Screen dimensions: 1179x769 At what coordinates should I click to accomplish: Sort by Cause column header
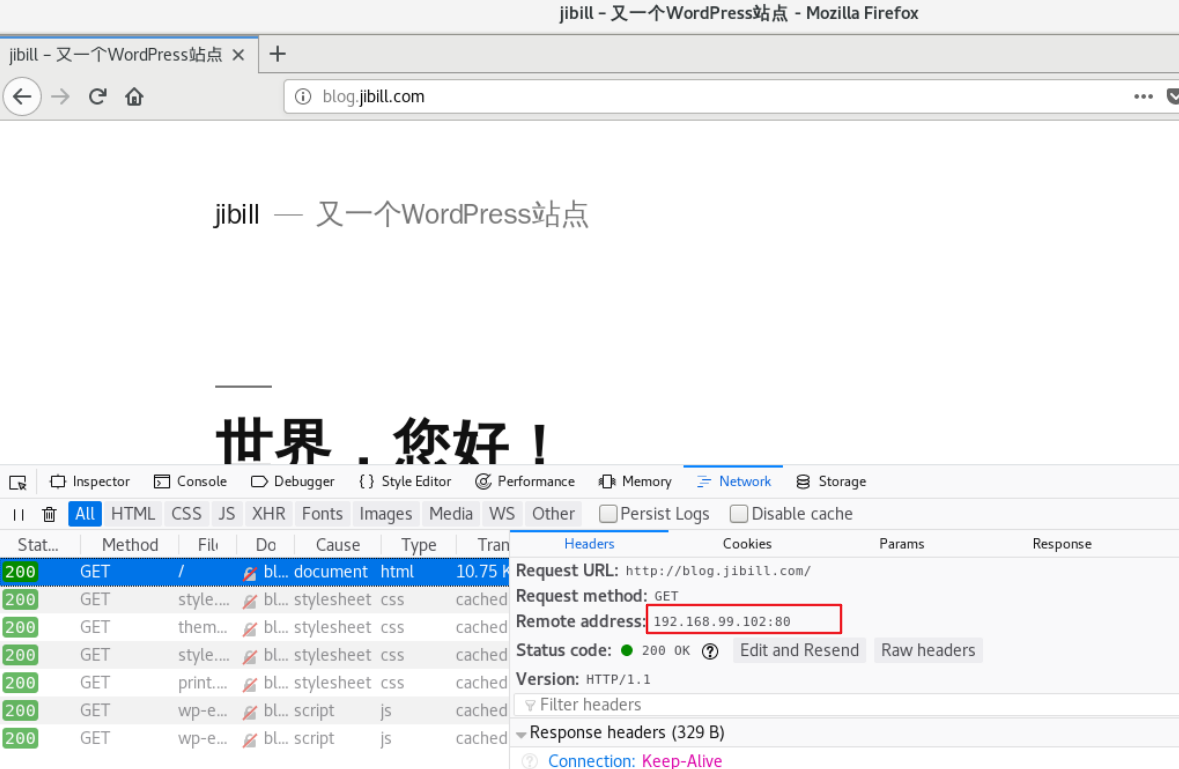click(338, 545)
